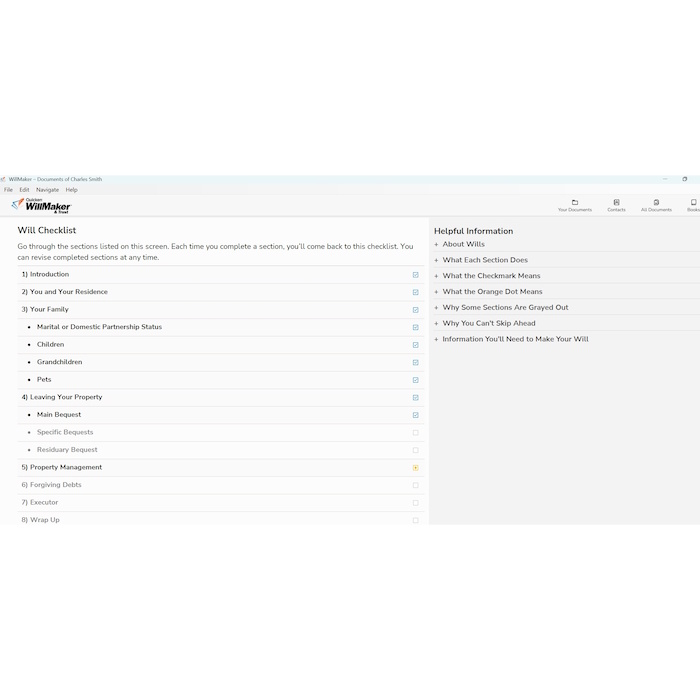700x700 pixels.
Task: Select the Property Management section row
Action: tap(66, 468)
